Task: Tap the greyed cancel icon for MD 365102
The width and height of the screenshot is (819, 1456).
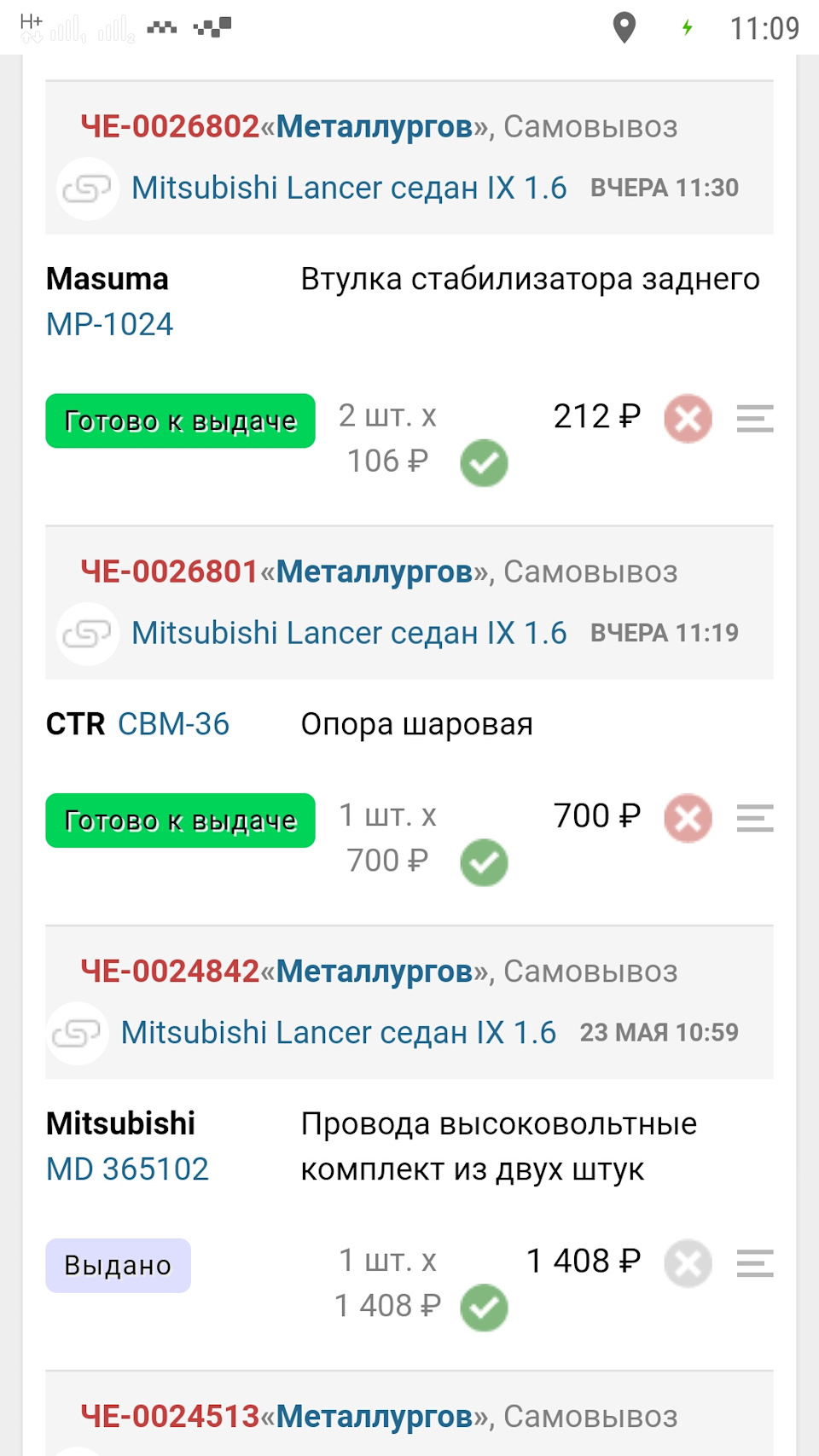Action: click(688, 1263)
